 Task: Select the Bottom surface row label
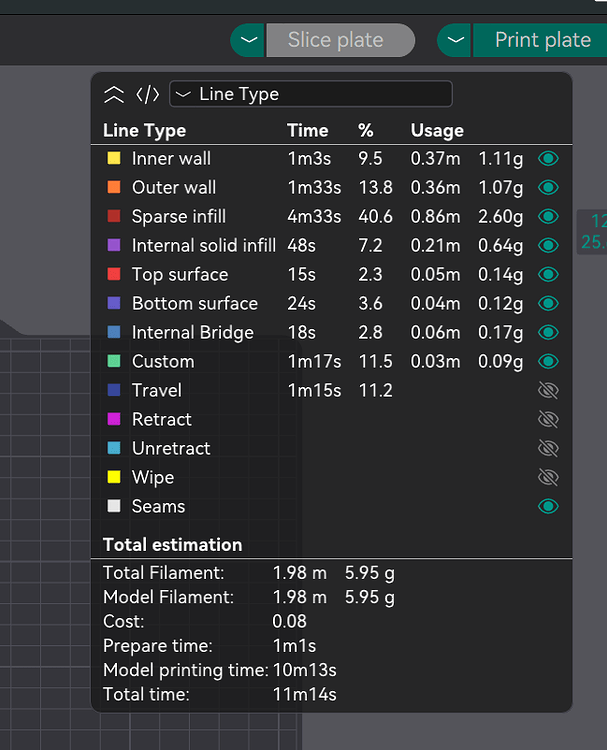tap(195, 304)
